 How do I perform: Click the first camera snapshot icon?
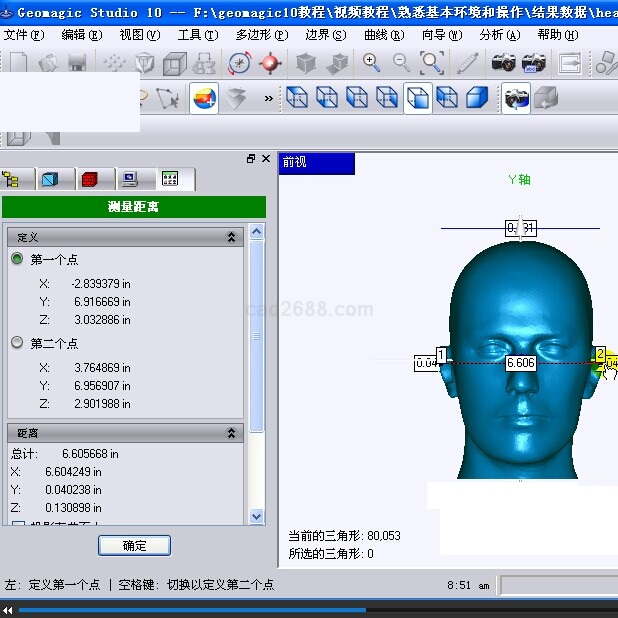(x=504, y=63)
